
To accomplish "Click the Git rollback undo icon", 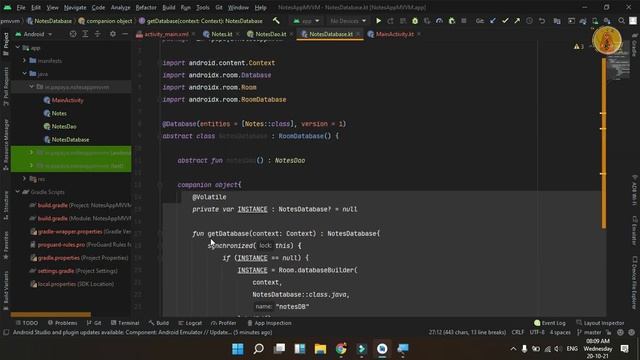I will [542, 21].
